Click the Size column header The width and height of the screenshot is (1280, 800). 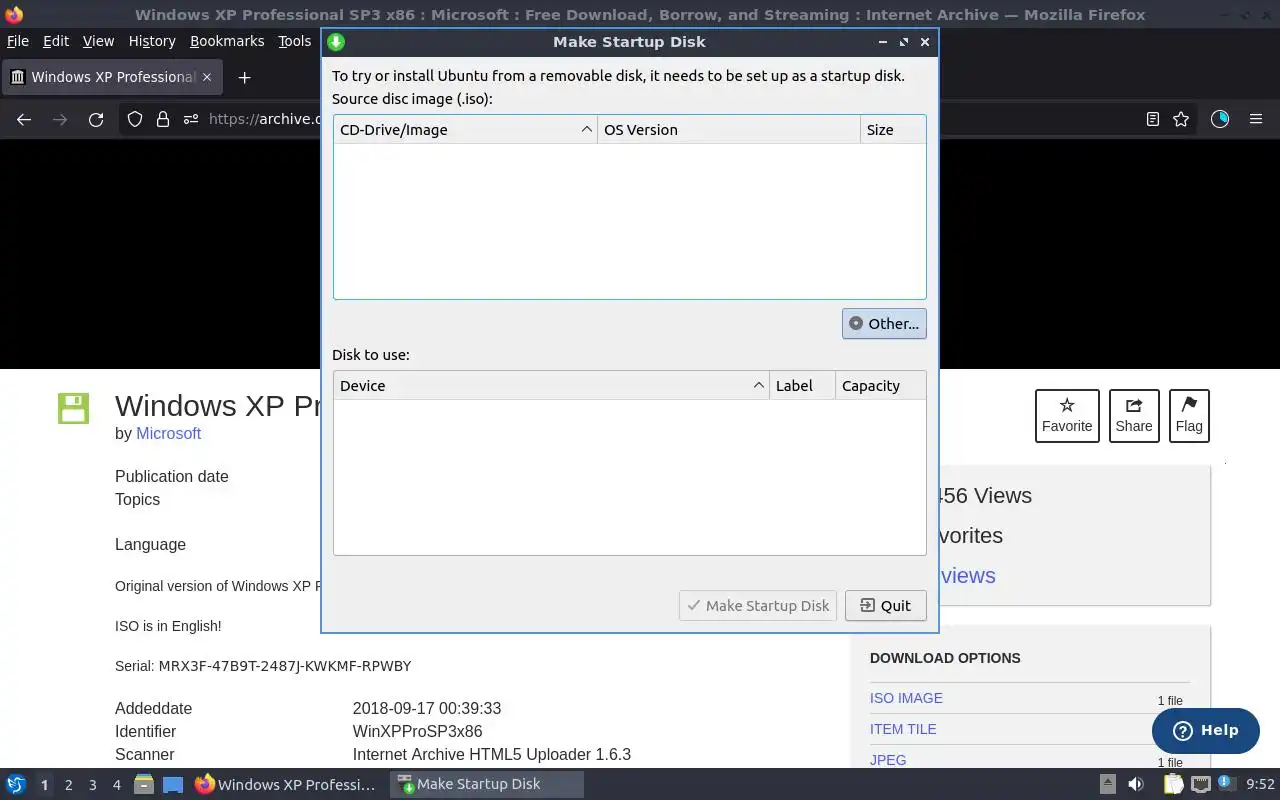(893, 130)
